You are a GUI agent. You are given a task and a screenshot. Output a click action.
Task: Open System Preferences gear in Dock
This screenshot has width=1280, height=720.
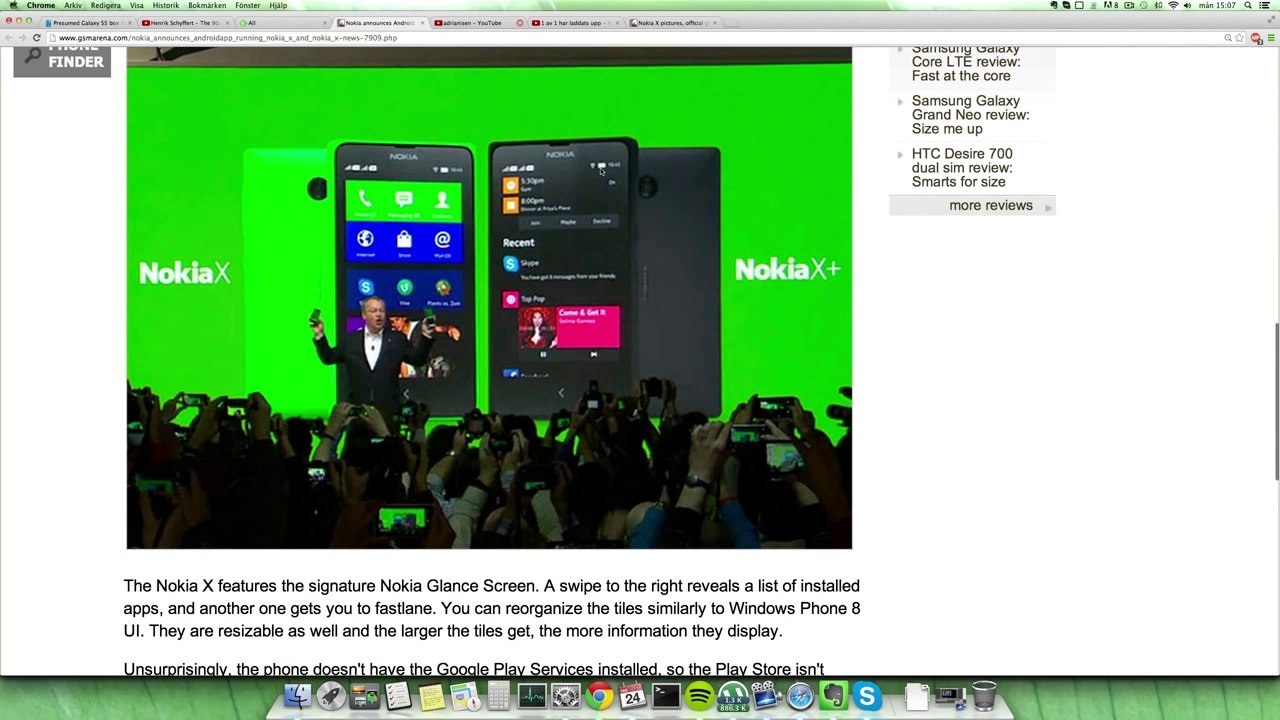pyautogui.click(x=566, y=696)
